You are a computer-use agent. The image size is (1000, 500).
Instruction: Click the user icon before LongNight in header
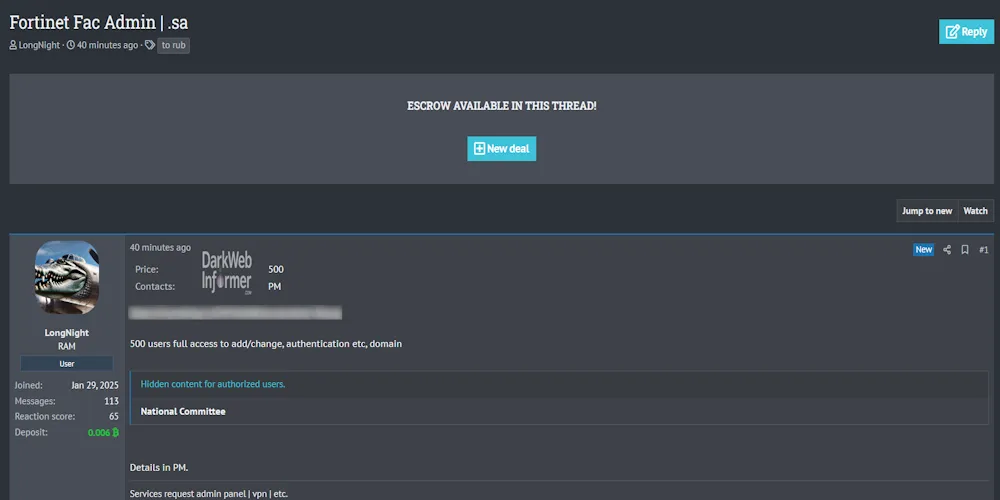coord(13,45)
